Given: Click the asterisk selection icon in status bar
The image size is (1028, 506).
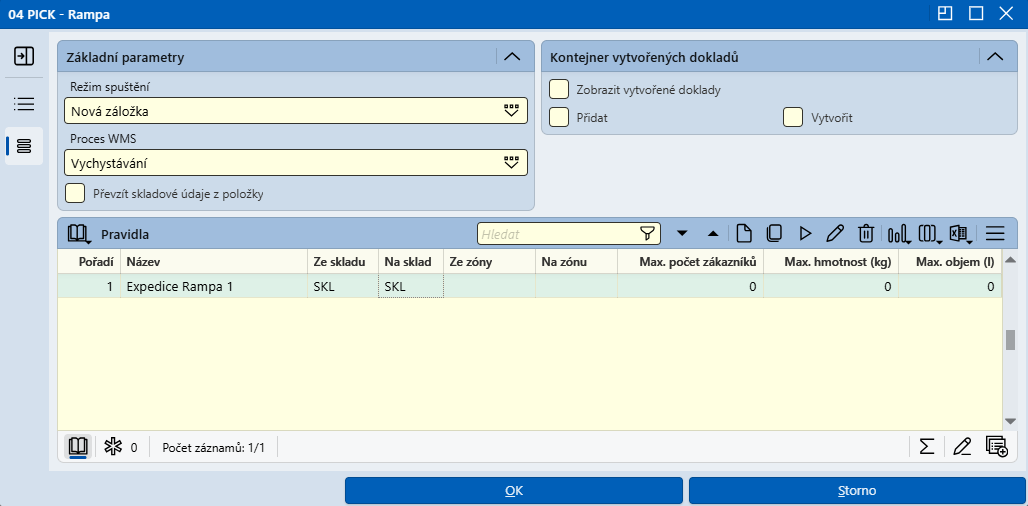Looking at the screenshot, I should (113, 448).
